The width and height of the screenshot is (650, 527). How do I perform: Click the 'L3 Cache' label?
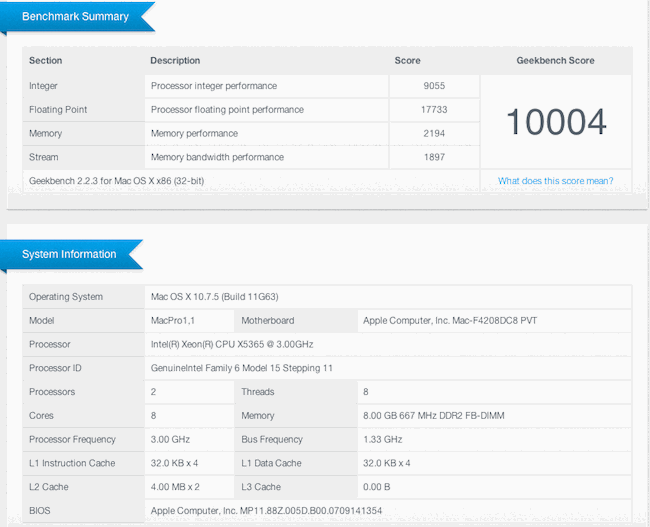(261, 487)
